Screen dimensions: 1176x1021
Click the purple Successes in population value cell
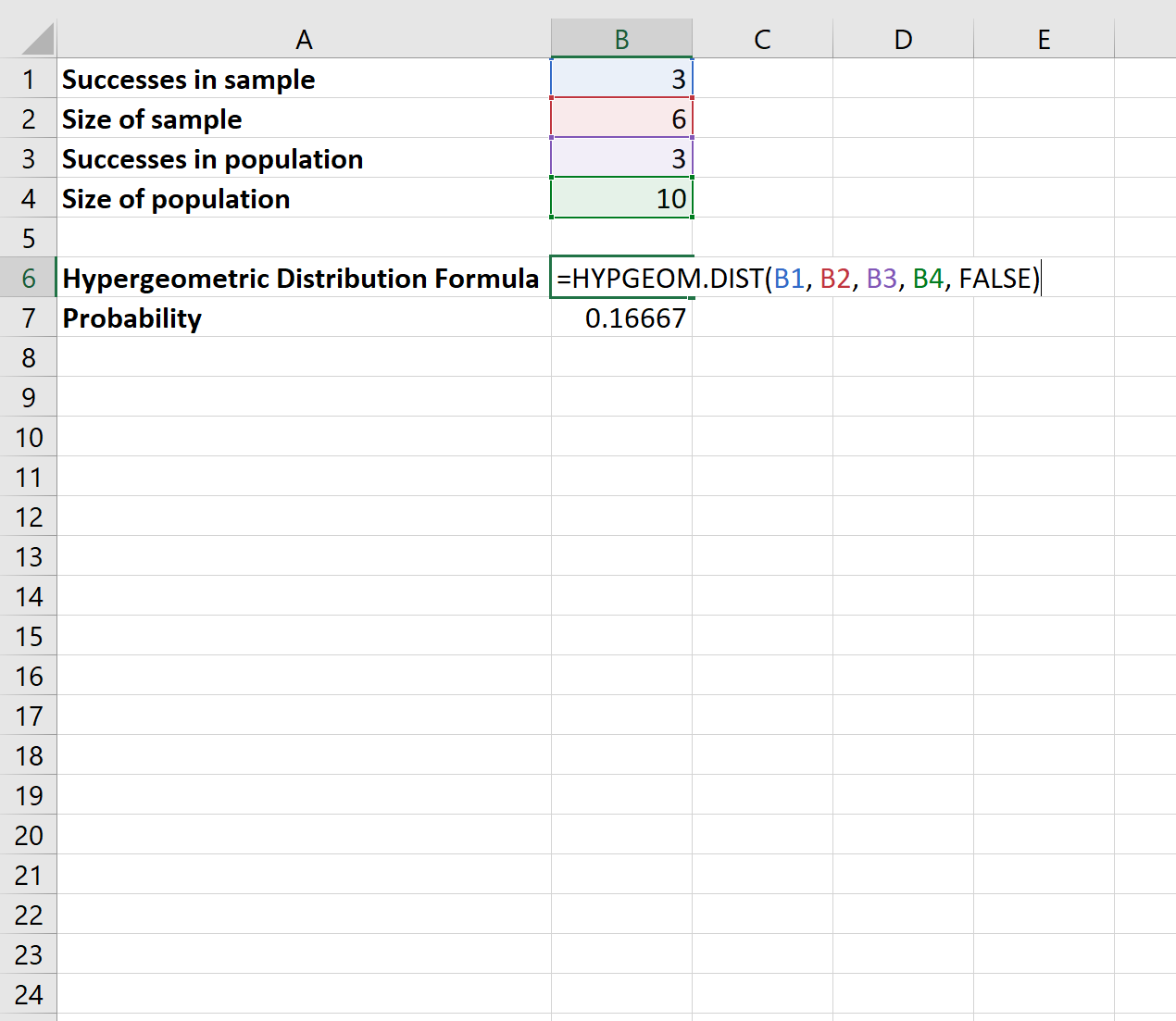[620, 157]
